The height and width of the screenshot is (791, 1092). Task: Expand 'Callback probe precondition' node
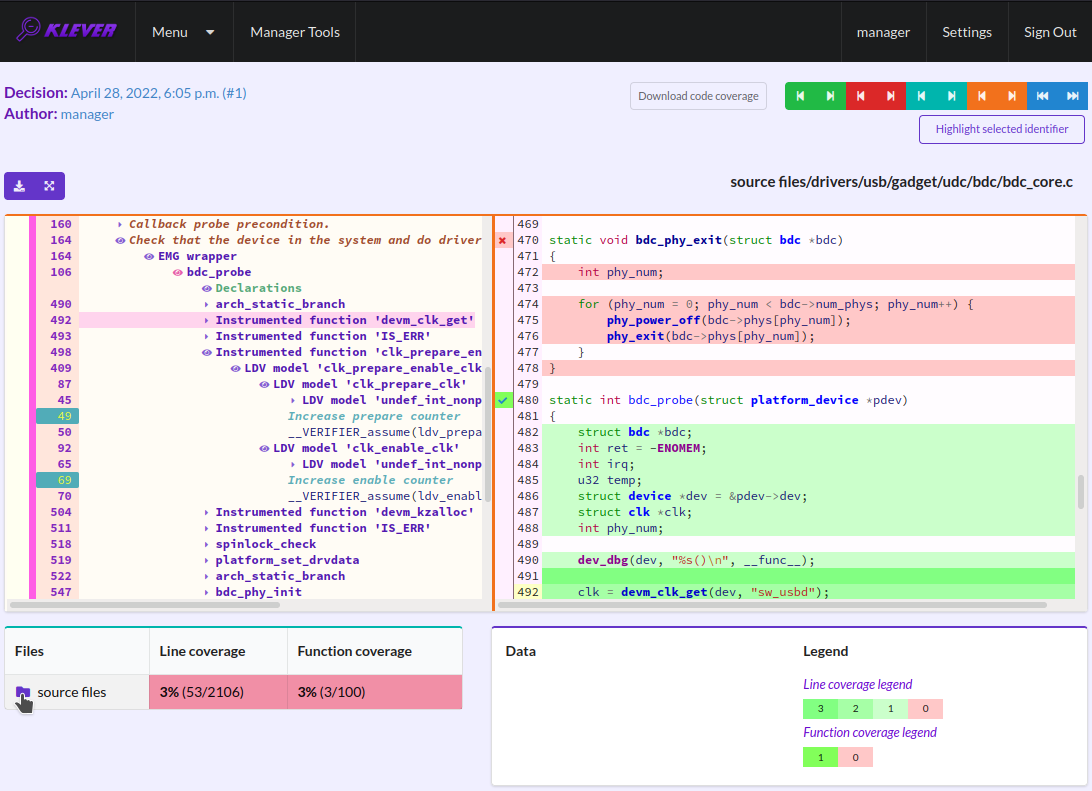(120, 224)
